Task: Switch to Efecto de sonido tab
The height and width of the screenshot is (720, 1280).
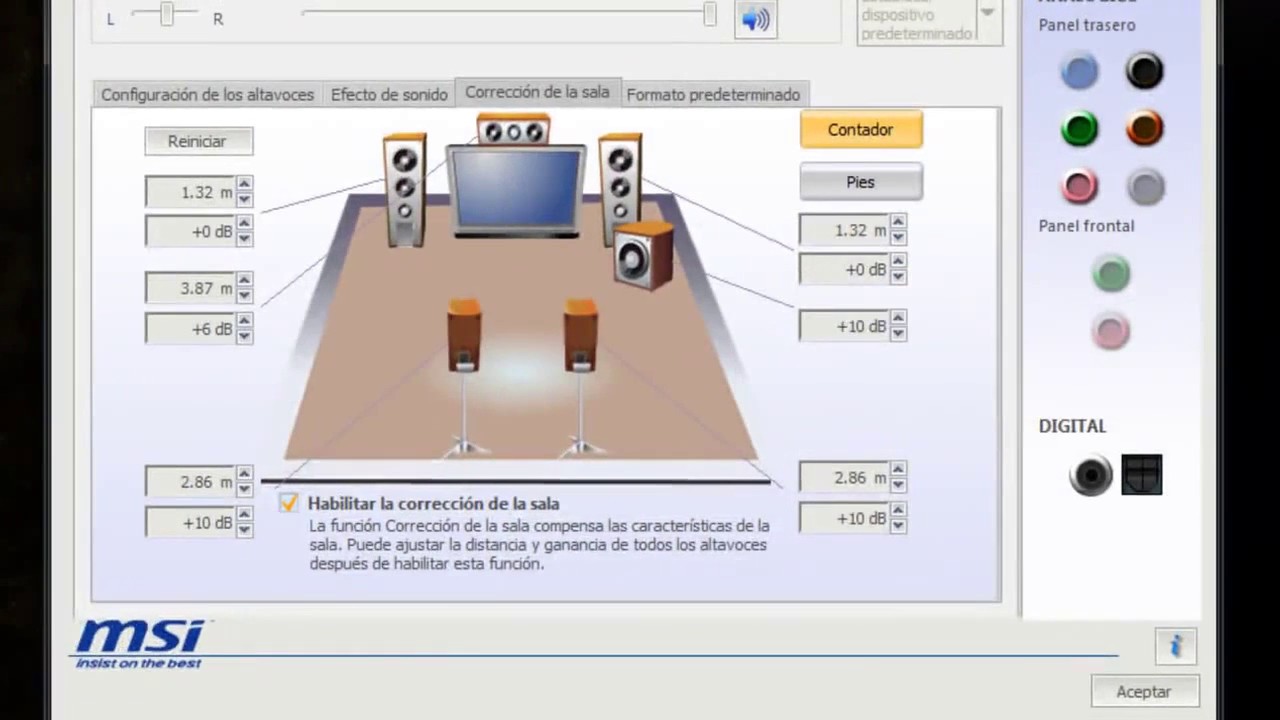Action: (x=389, y=94)
